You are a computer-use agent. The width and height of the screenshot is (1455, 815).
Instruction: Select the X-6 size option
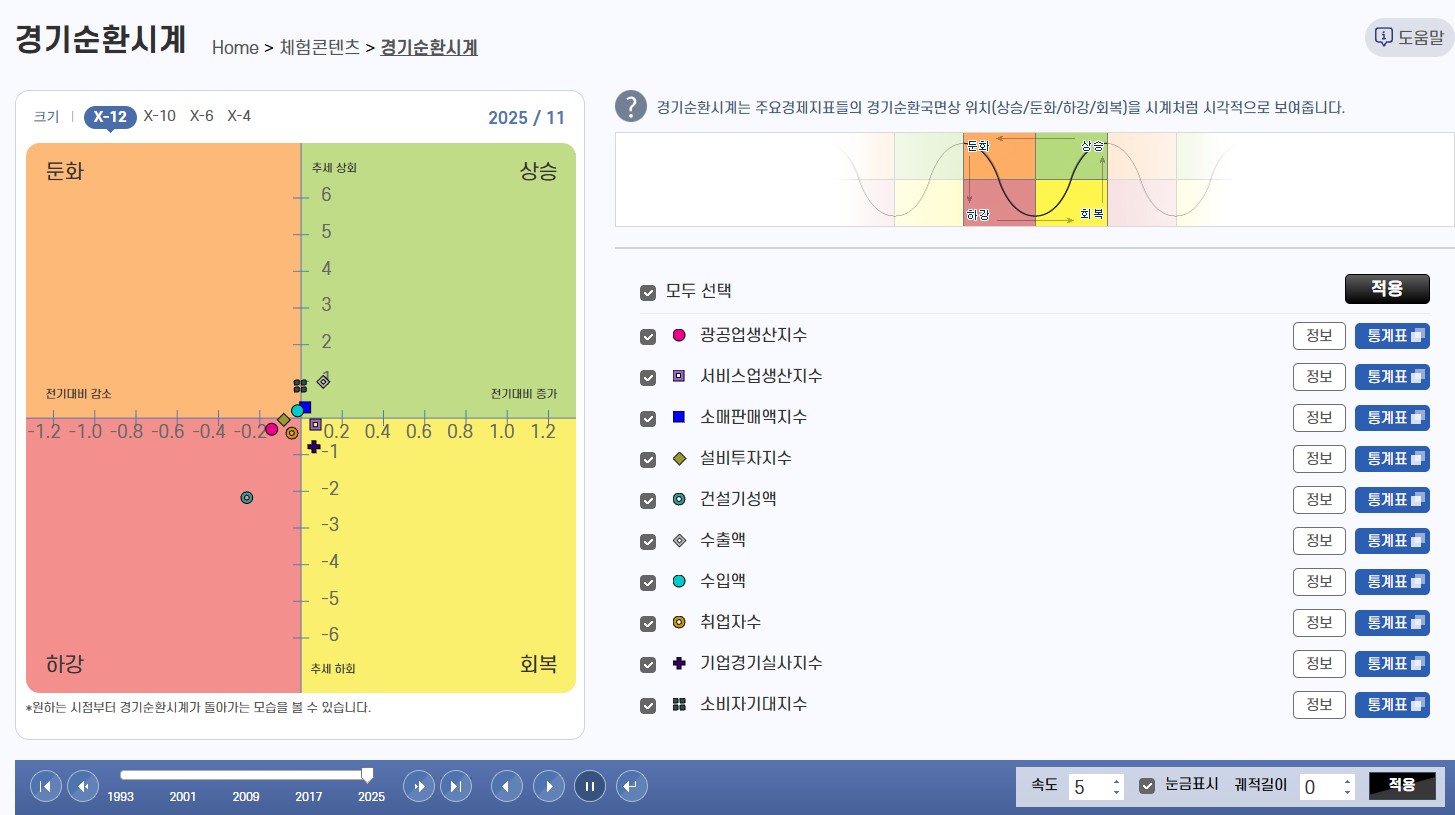click(202, 116)
